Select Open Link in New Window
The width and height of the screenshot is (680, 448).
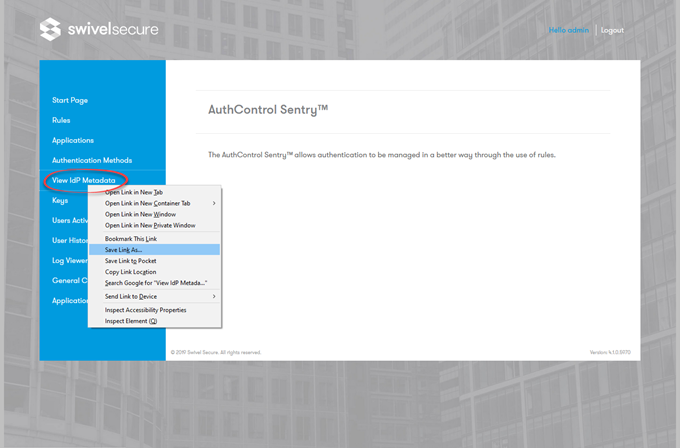click(140, 214)
